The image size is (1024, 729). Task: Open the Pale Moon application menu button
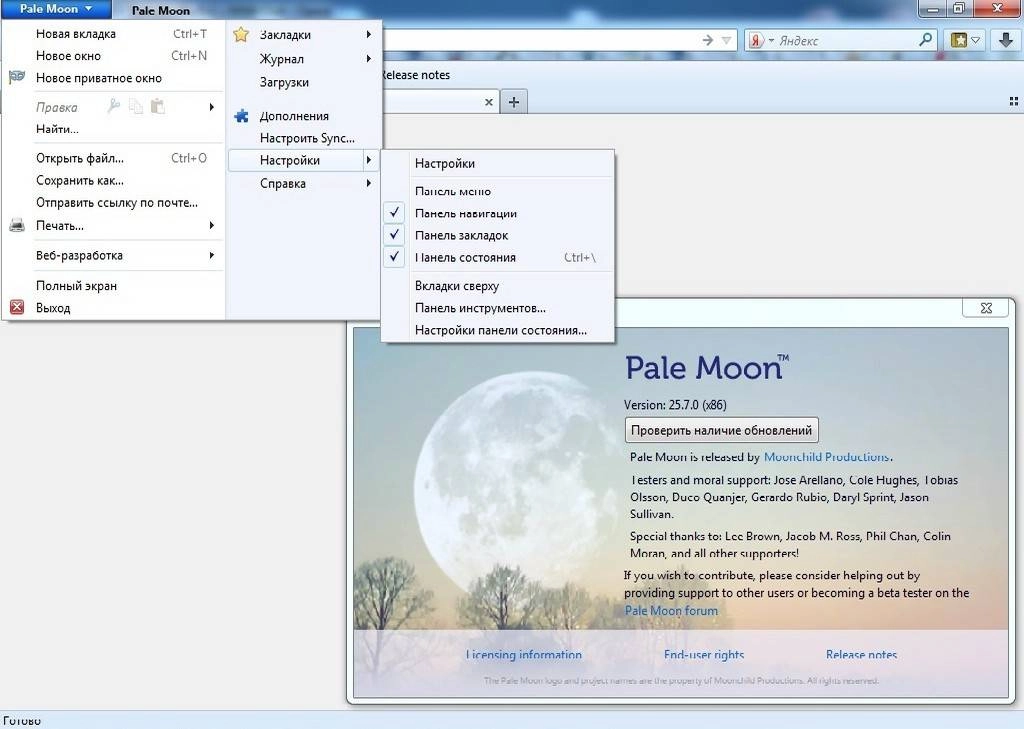[x=56, y=9]
